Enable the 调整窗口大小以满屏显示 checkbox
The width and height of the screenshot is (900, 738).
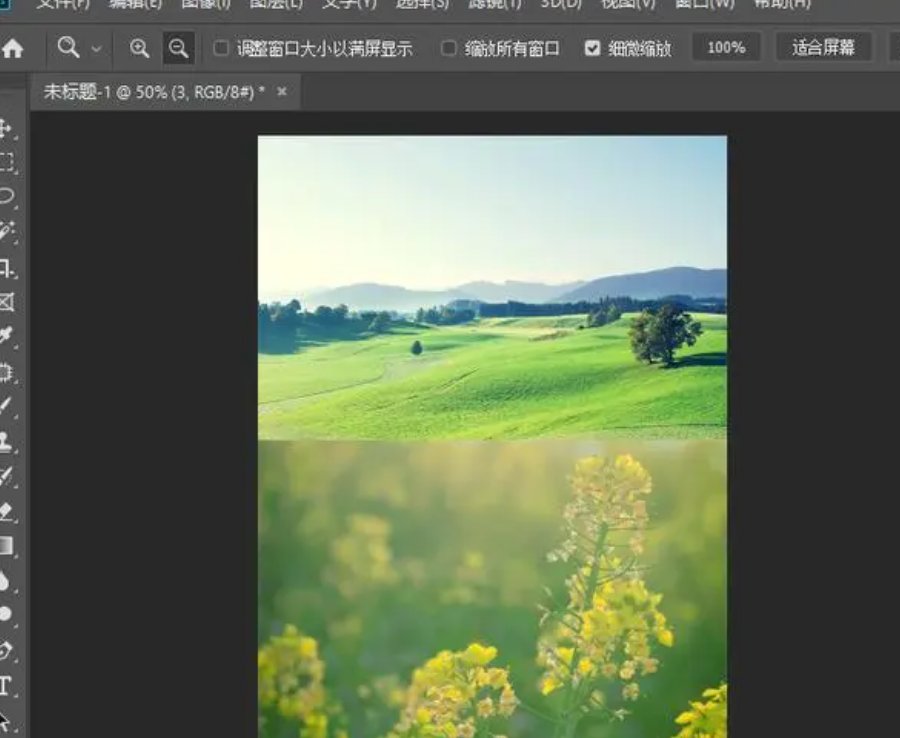pyautogui.click(x=219, y=47)
